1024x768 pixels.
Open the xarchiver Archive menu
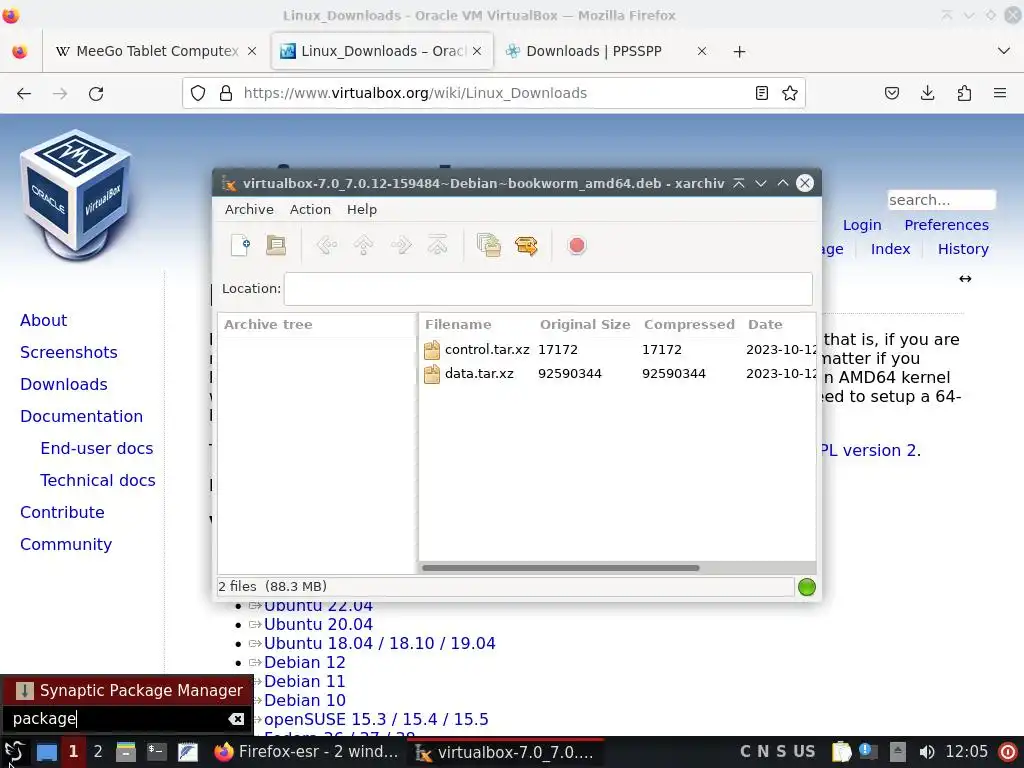(249, 210)
